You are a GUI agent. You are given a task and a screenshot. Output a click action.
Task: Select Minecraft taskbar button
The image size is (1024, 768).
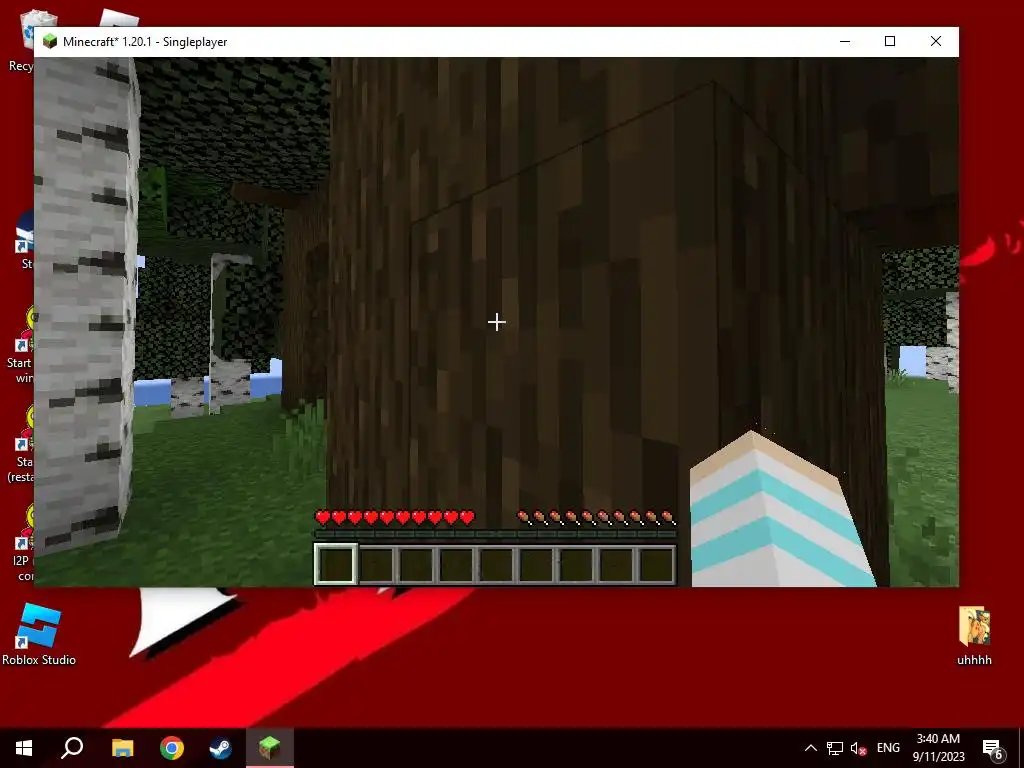pos(270,748)
